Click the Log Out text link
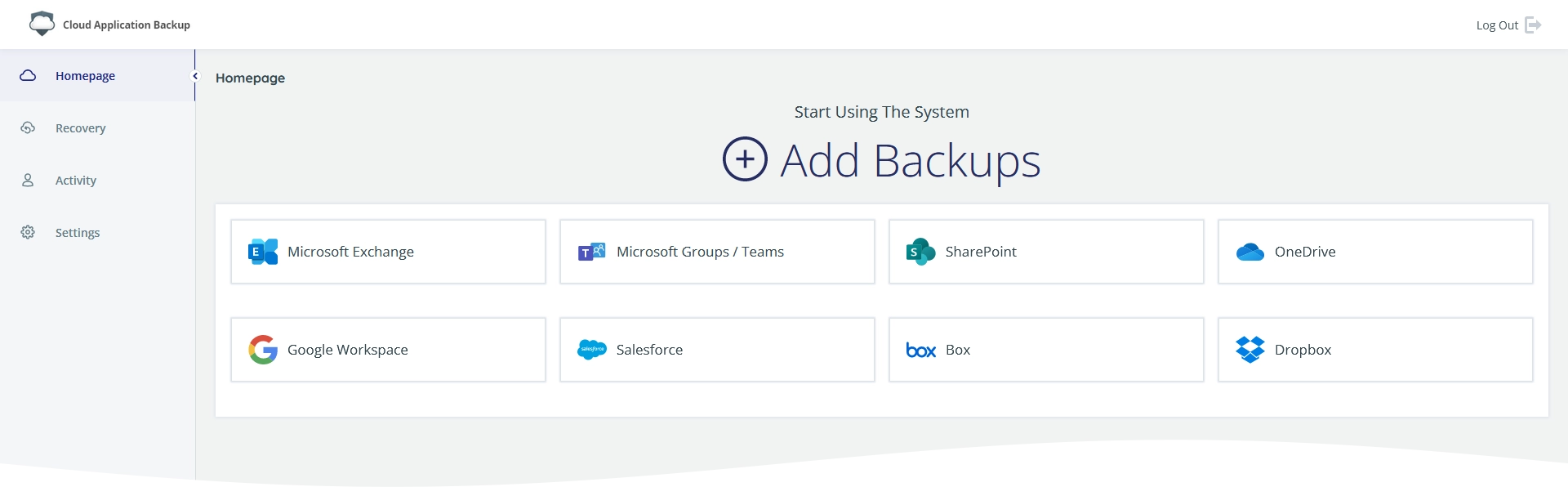Screen dimensions: 1568x487 pos(1497,25)
